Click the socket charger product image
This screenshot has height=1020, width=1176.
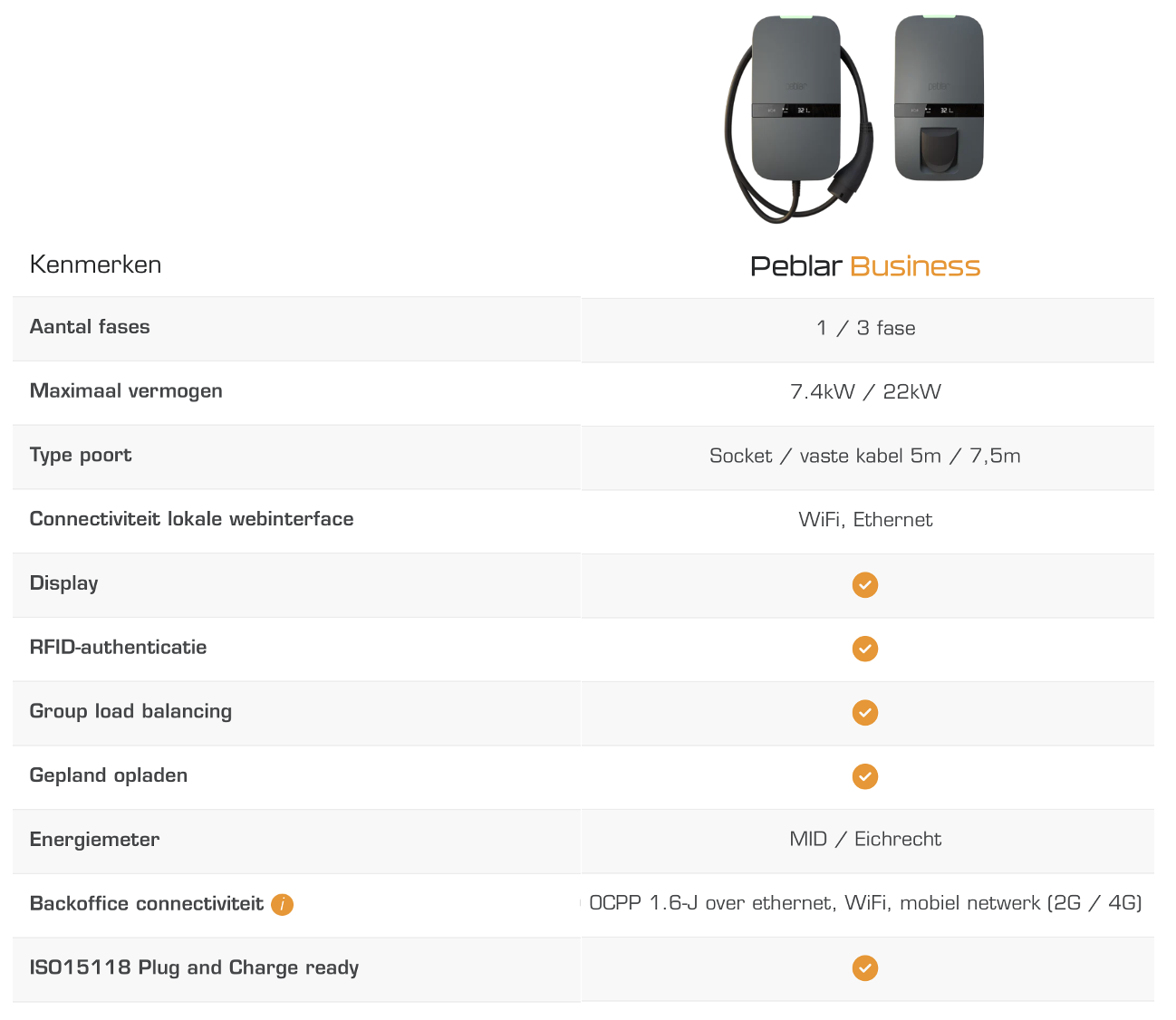pyautogui.click(x=939, y=98)
